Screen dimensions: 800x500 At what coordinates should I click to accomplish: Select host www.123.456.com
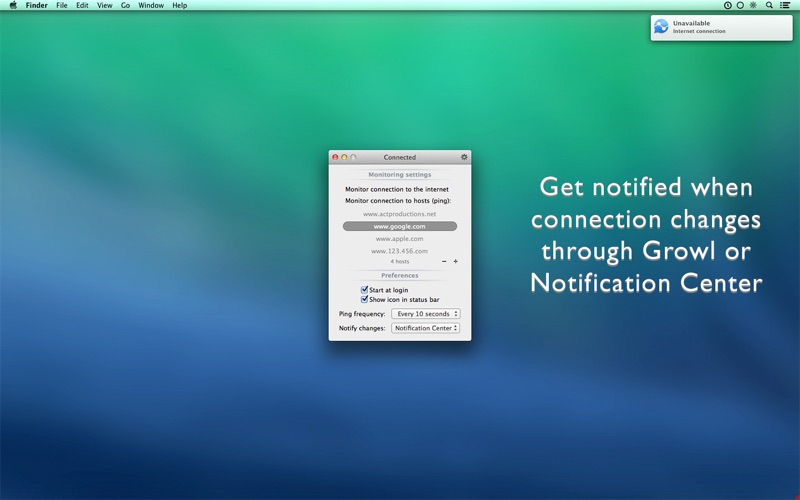[x=399, y=251]
